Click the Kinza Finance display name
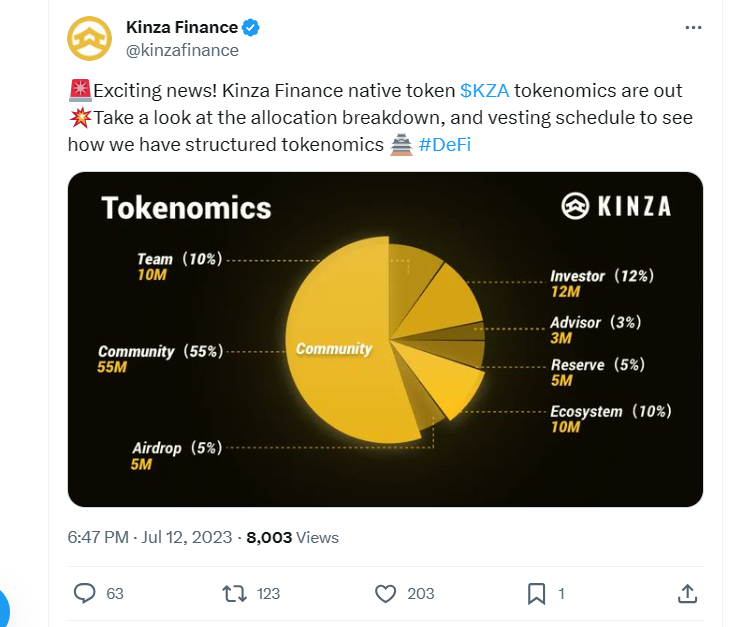 point(182,27)
